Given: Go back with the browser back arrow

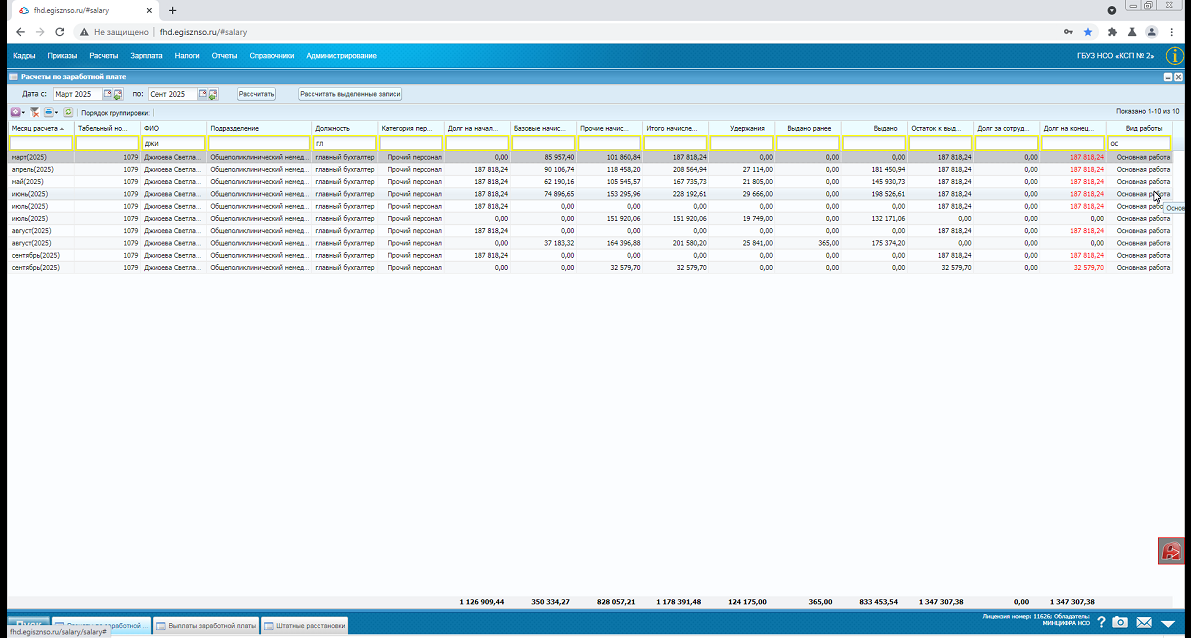Looking at the screenshot, I should (x=20, y=32).
